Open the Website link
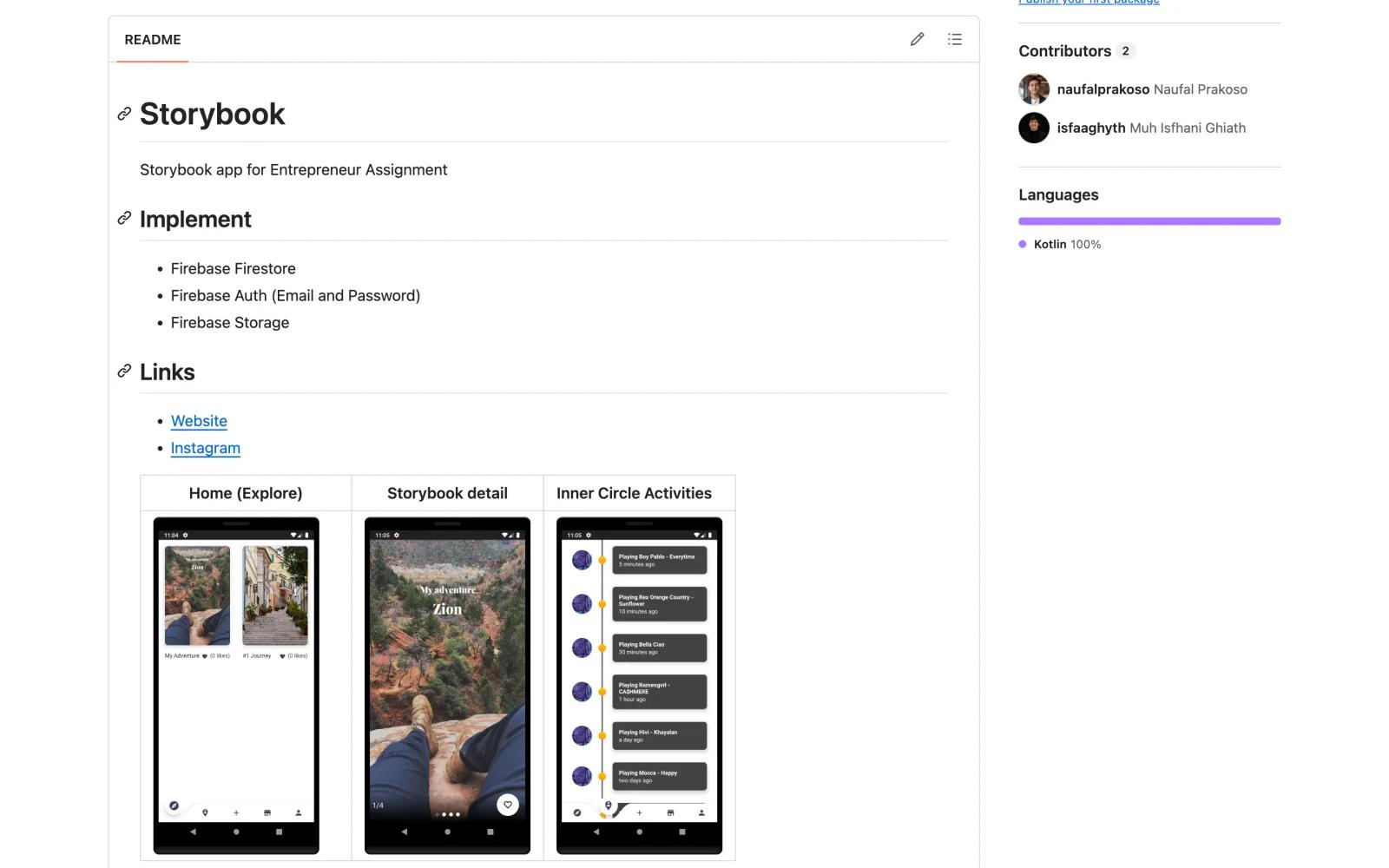 point(199,421)
